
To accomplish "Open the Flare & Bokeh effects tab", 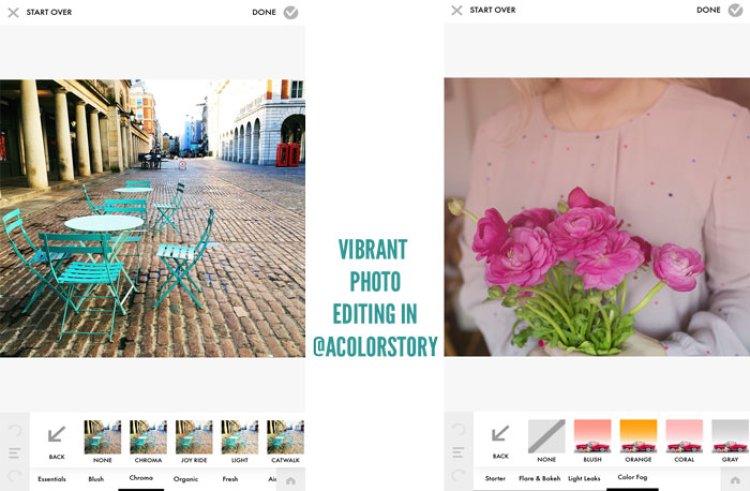I will pyautogui.click(x=539, y=478).
